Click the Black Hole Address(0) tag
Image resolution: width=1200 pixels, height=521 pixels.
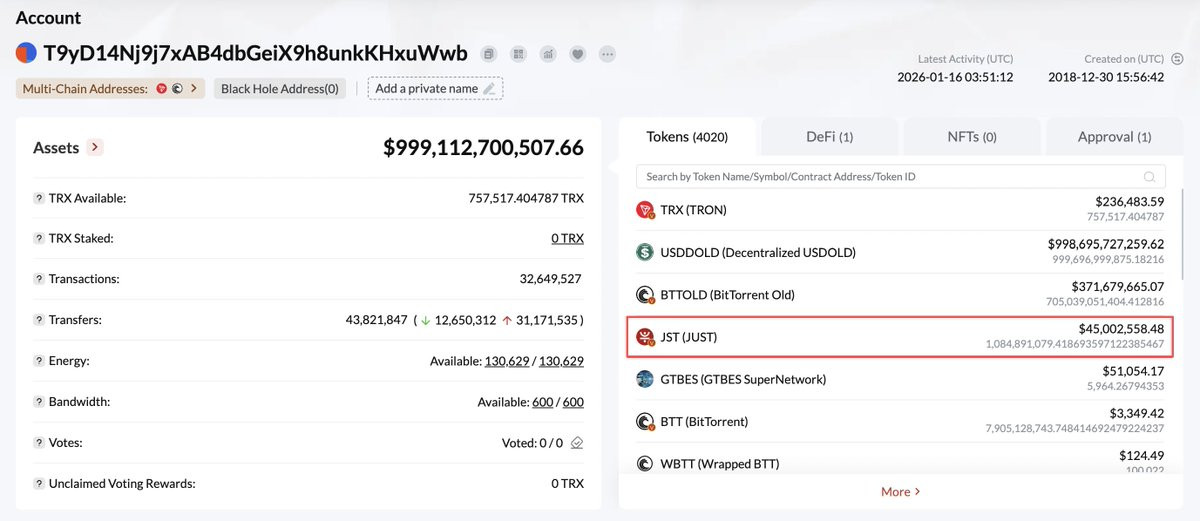(x=280, y=89)
